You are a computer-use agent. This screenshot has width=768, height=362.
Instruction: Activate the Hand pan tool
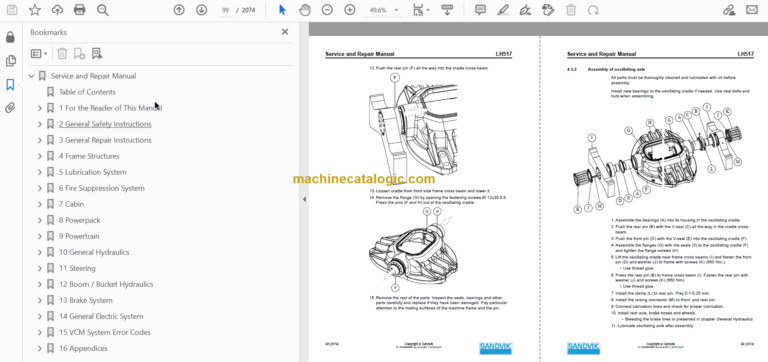click(x=305, y=10)
